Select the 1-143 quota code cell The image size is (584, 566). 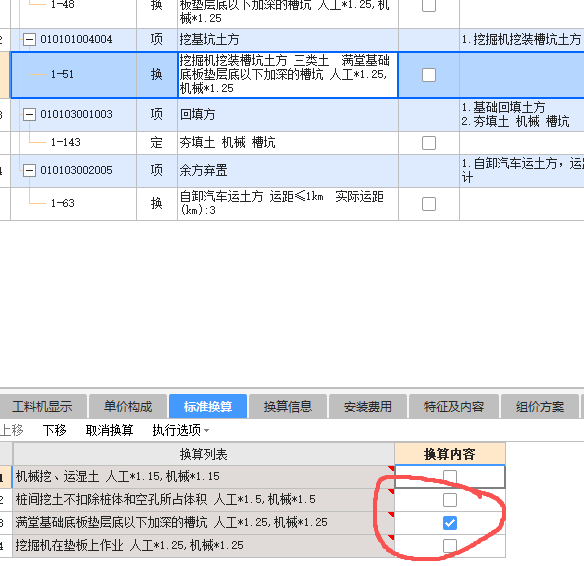[x=74, y=143]
